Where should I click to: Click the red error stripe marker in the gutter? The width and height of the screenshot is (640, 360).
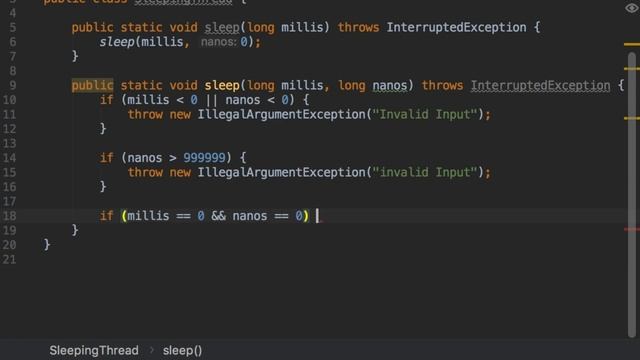click(631, 229)
